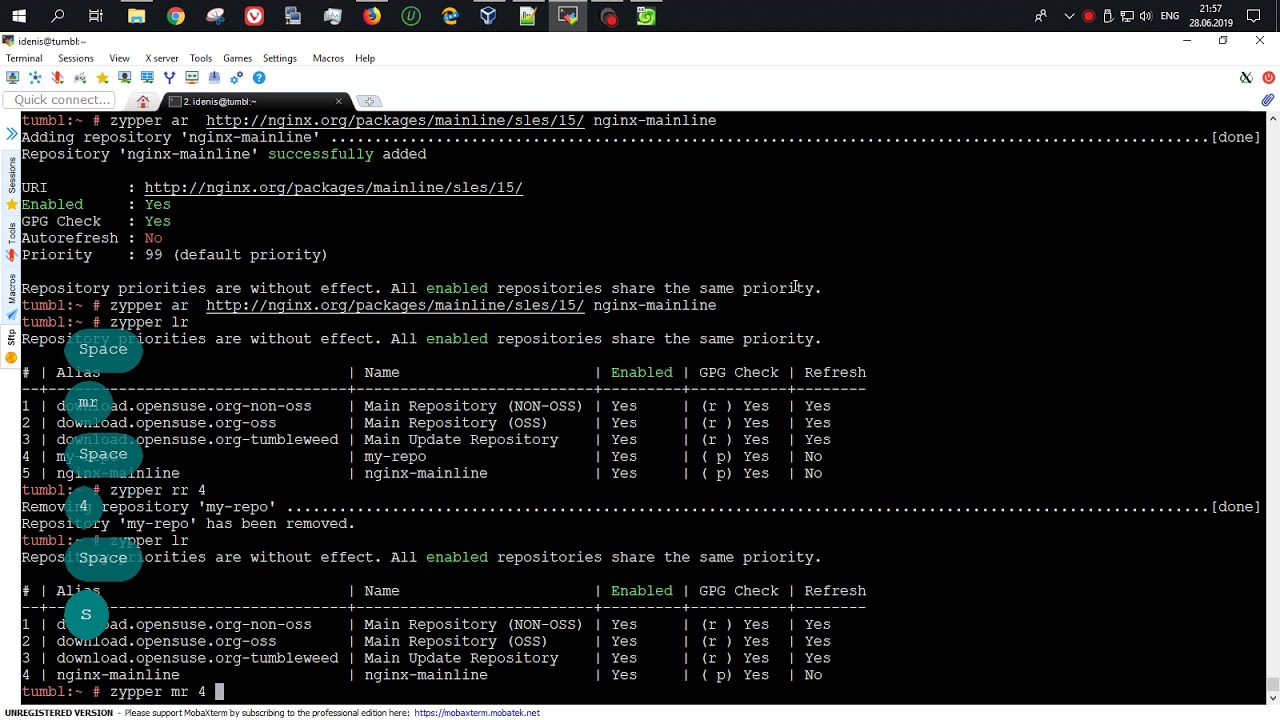
Task: Open File Explorer from the taskbar
Action: (x=136, y=16)
